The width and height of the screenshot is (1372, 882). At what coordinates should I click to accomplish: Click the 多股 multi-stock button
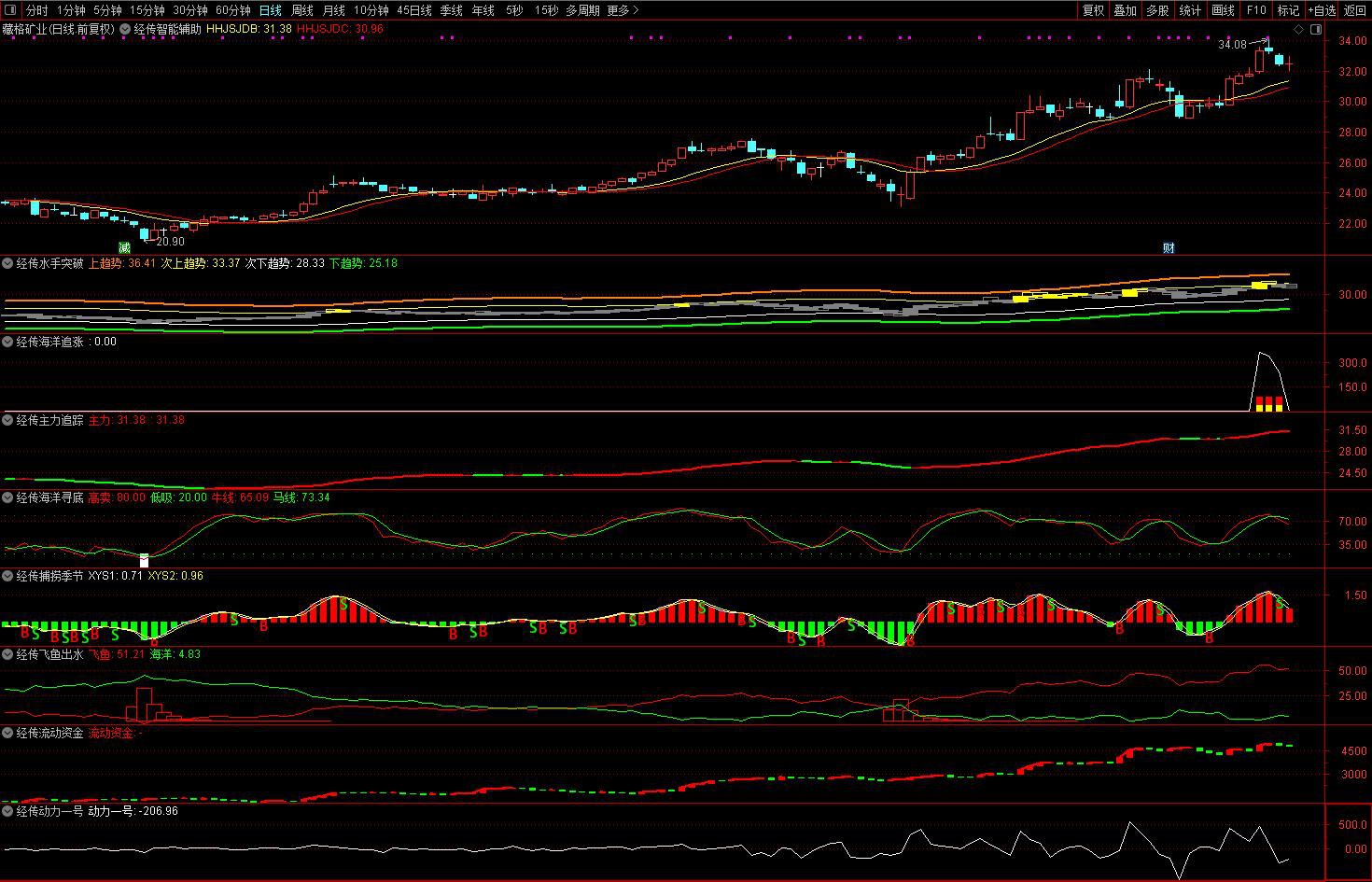tap(1157, 10)
